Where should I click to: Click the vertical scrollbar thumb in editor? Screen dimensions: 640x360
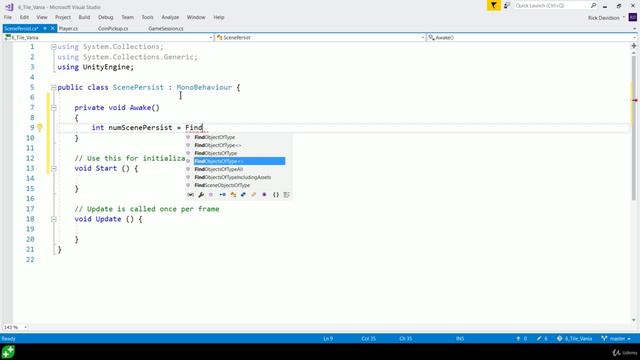point(634,128)
